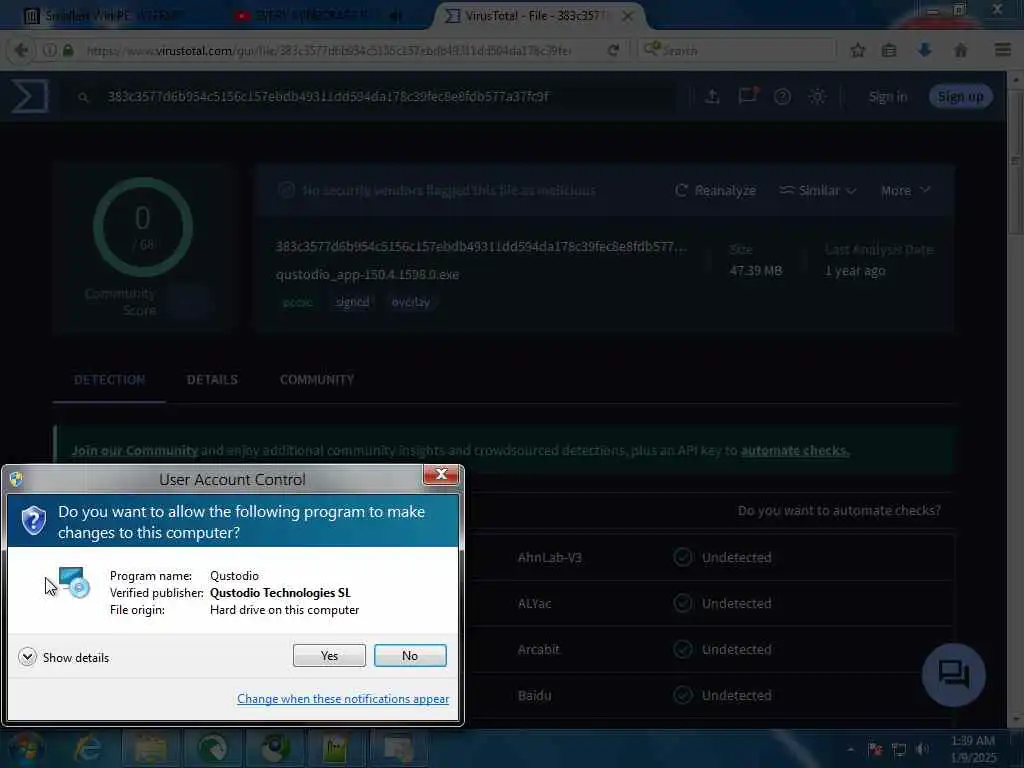Open Change when these notifications appear link
This screenshot has height=768, width=1024.
(x=343, y=699)
